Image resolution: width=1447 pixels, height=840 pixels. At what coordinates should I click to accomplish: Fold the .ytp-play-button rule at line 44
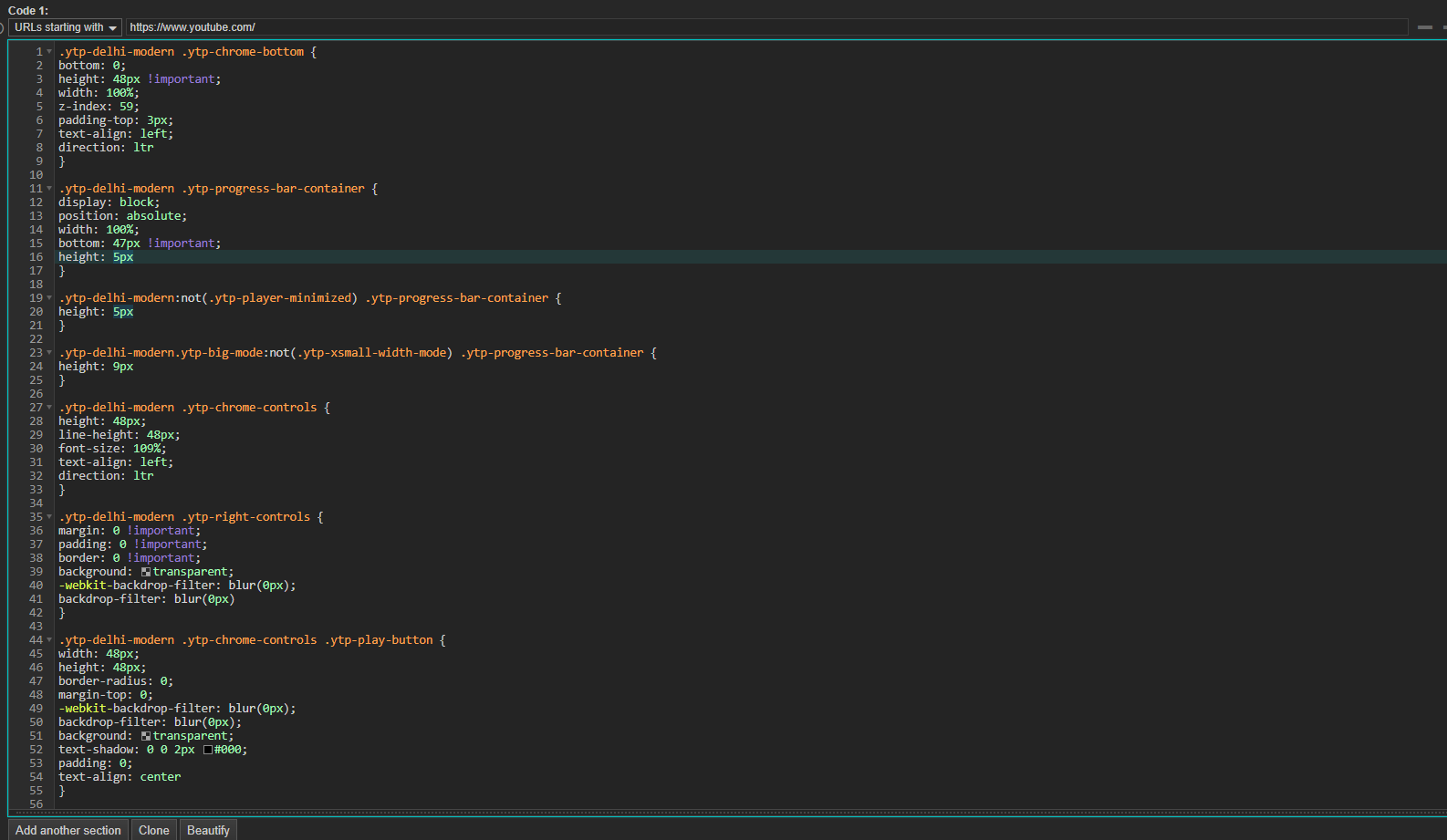coord(49,640)
